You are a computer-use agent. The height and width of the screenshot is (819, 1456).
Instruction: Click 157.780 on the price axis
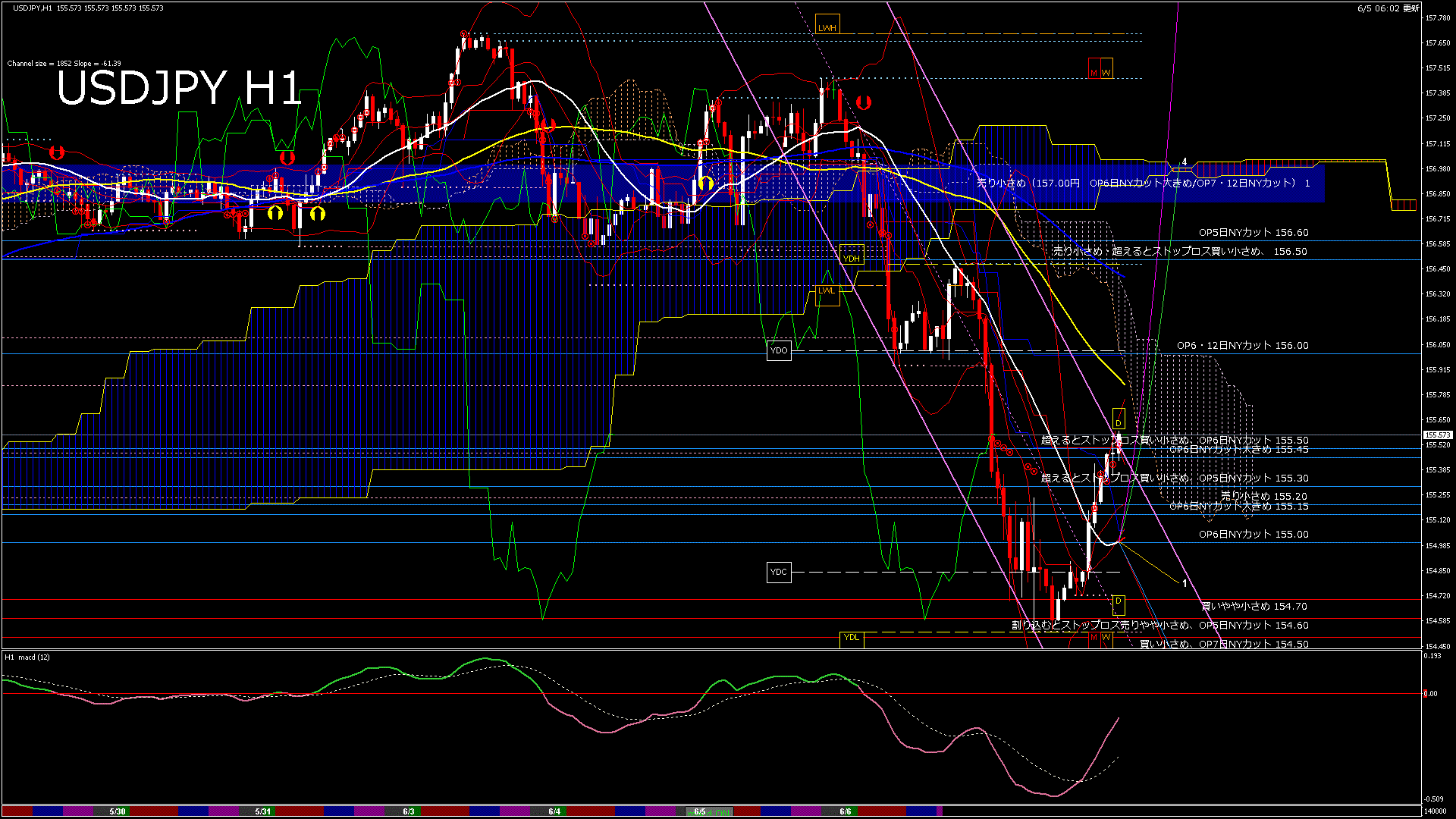click(1438, 17)
